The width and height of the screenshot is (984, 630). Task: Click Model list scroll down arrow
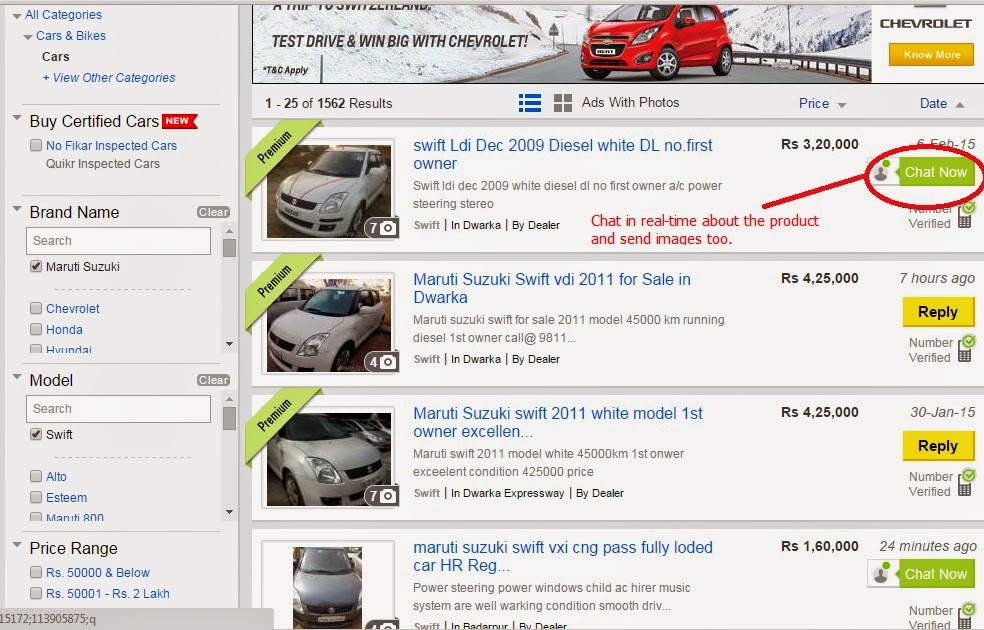229,512
